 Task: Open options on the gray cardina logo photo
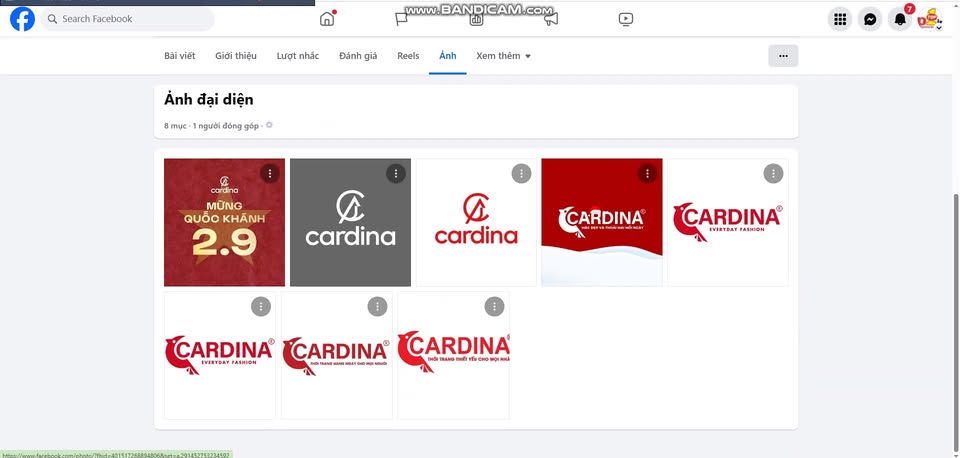[396, 174]
